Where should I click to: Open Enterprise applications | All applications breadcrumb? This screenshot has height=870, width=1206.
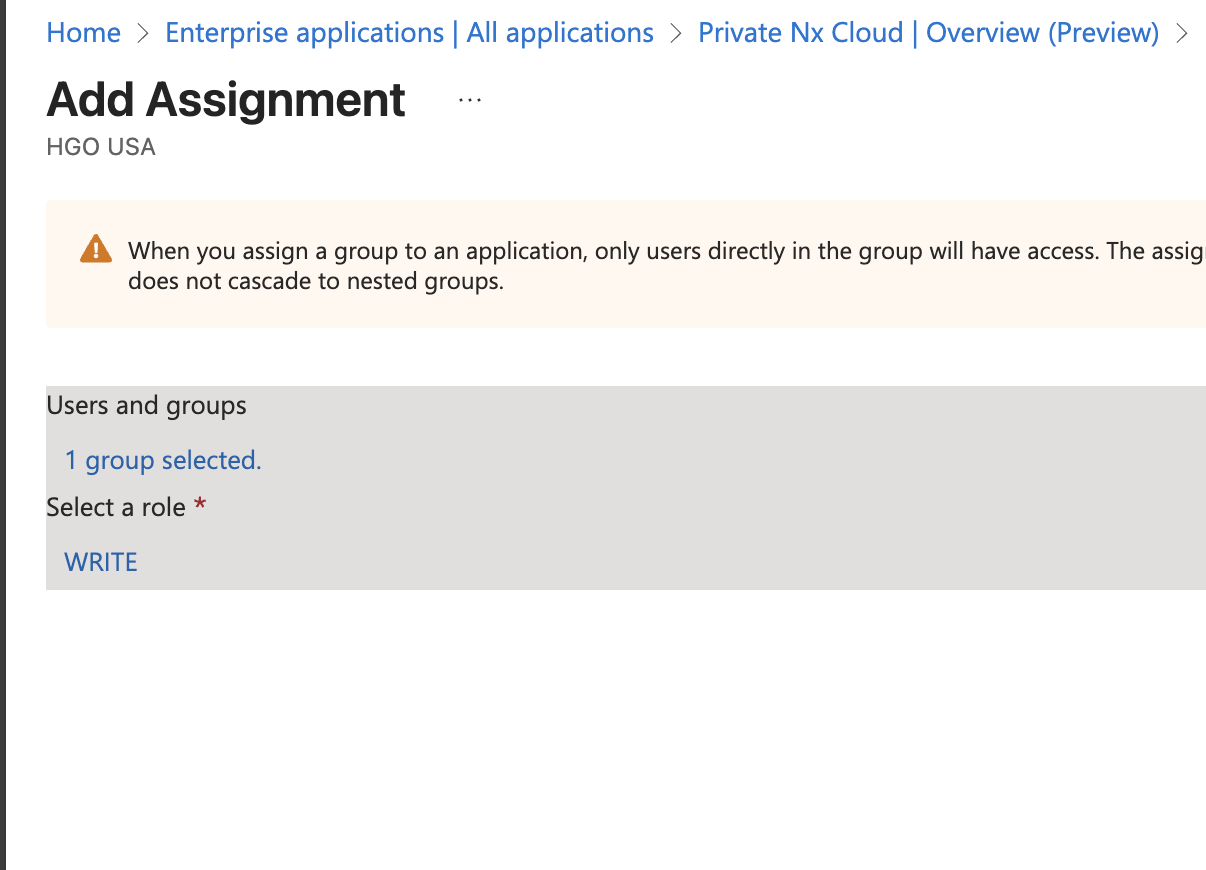(409, 33)
